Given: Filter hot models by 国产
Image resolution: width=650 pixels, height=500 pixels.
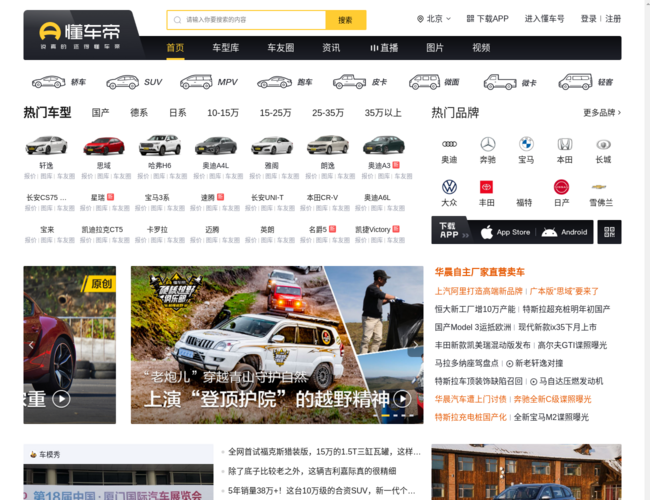Looking at the screenshot, I should coord(100,112).
